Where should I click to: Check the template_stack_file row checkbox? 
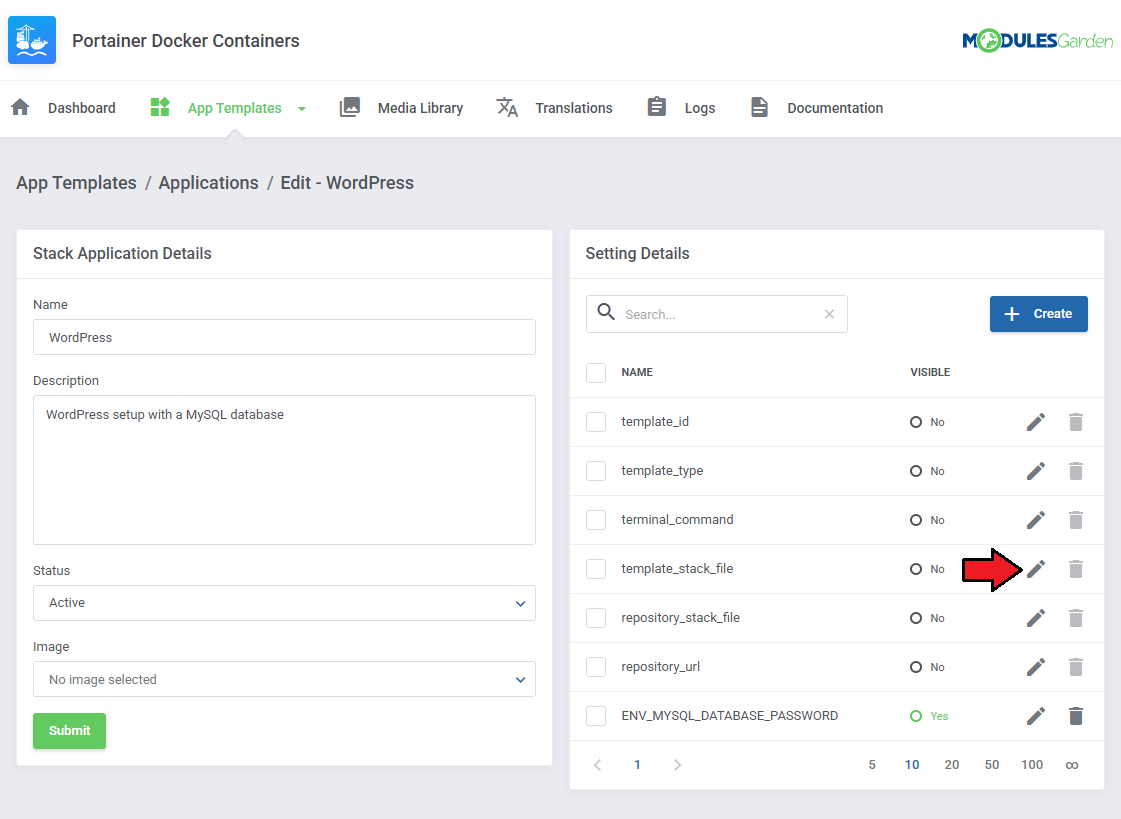click(596, 569)
